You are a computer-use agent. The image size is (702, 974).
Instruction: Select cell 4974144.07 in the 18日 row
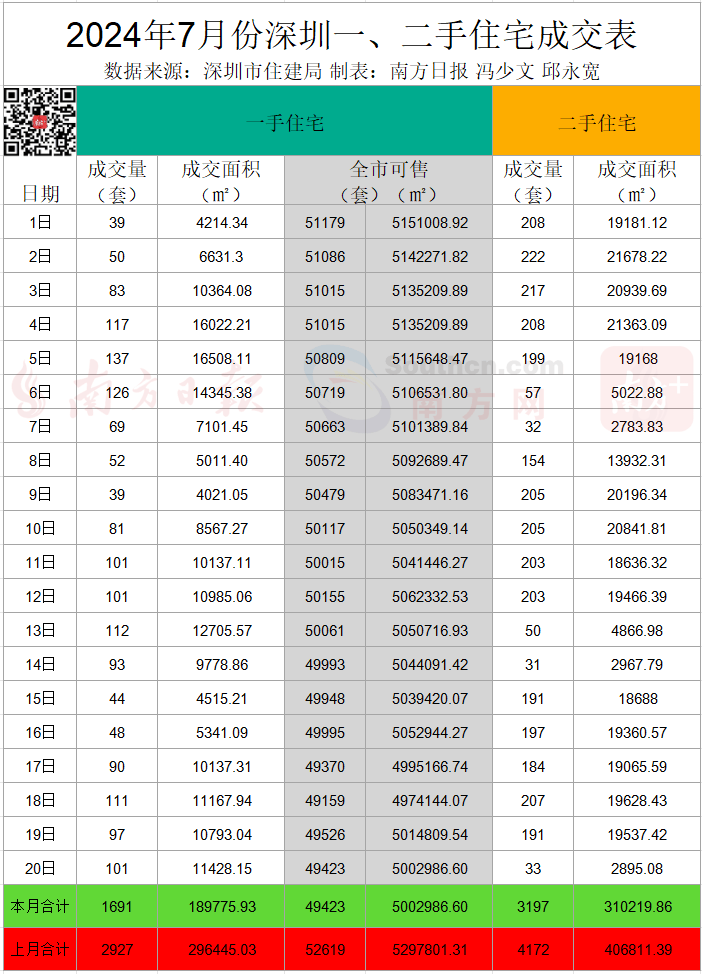click(430, 801)
